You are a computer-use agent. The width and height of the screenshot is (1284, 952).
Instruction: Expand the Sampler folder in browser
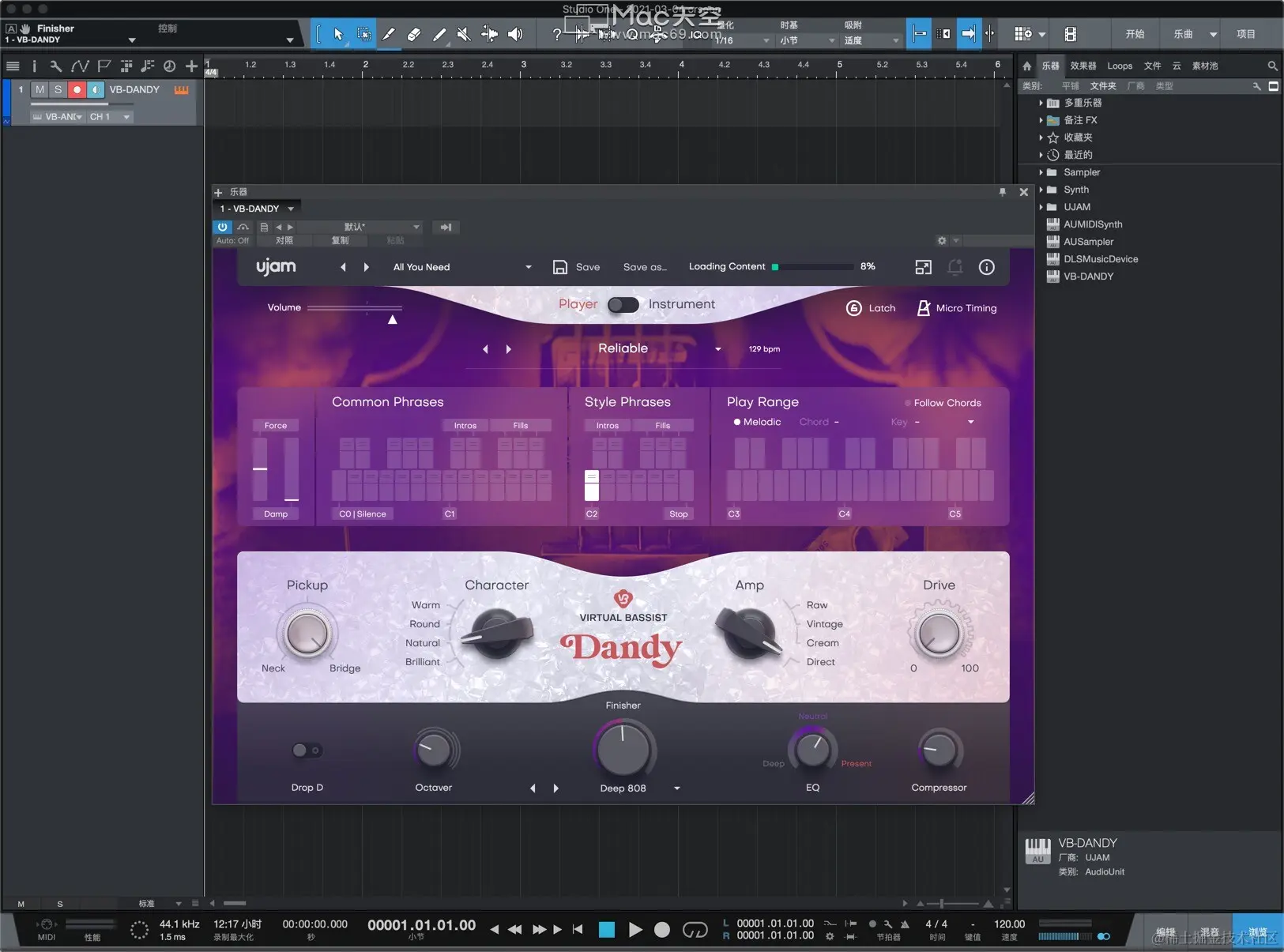(1041, 172)
